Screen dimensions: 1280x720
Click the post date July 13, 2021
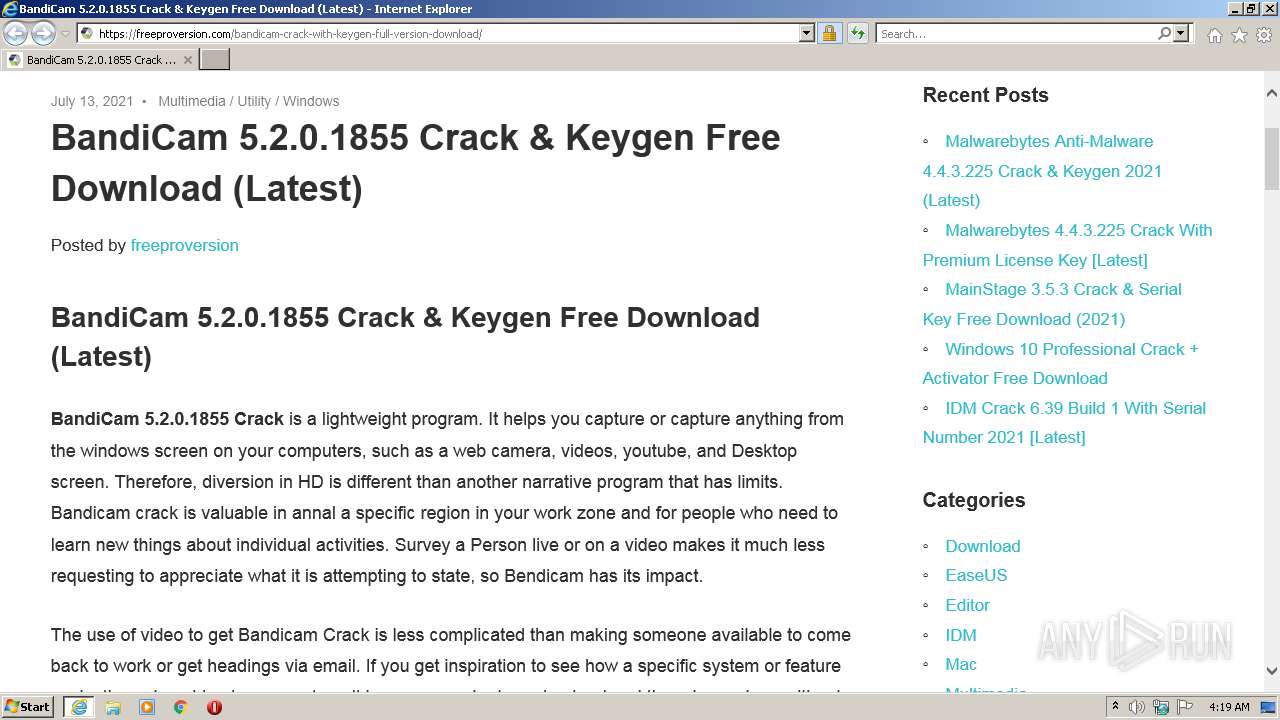(x=92, y=101)
